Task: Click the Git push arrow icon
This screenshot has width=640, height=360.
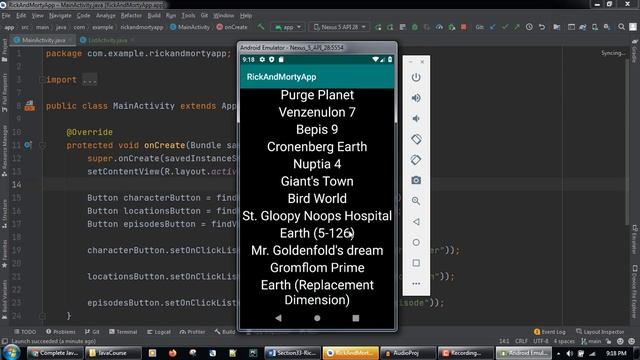Action: [517, 27]
